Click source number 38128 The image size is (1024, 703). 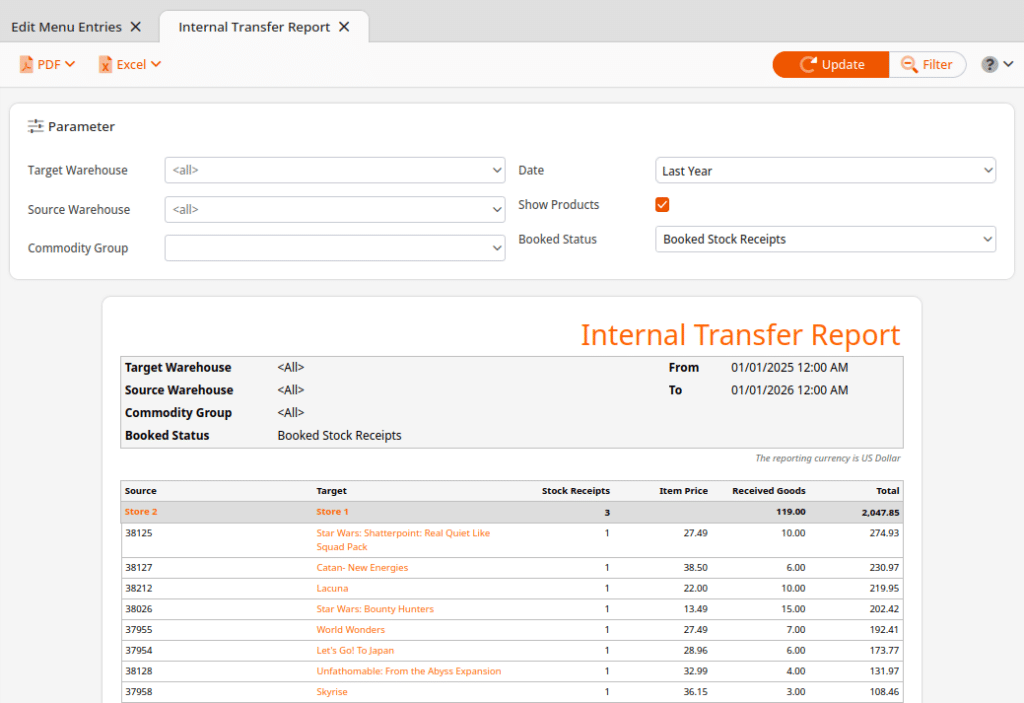pos(138,671)
